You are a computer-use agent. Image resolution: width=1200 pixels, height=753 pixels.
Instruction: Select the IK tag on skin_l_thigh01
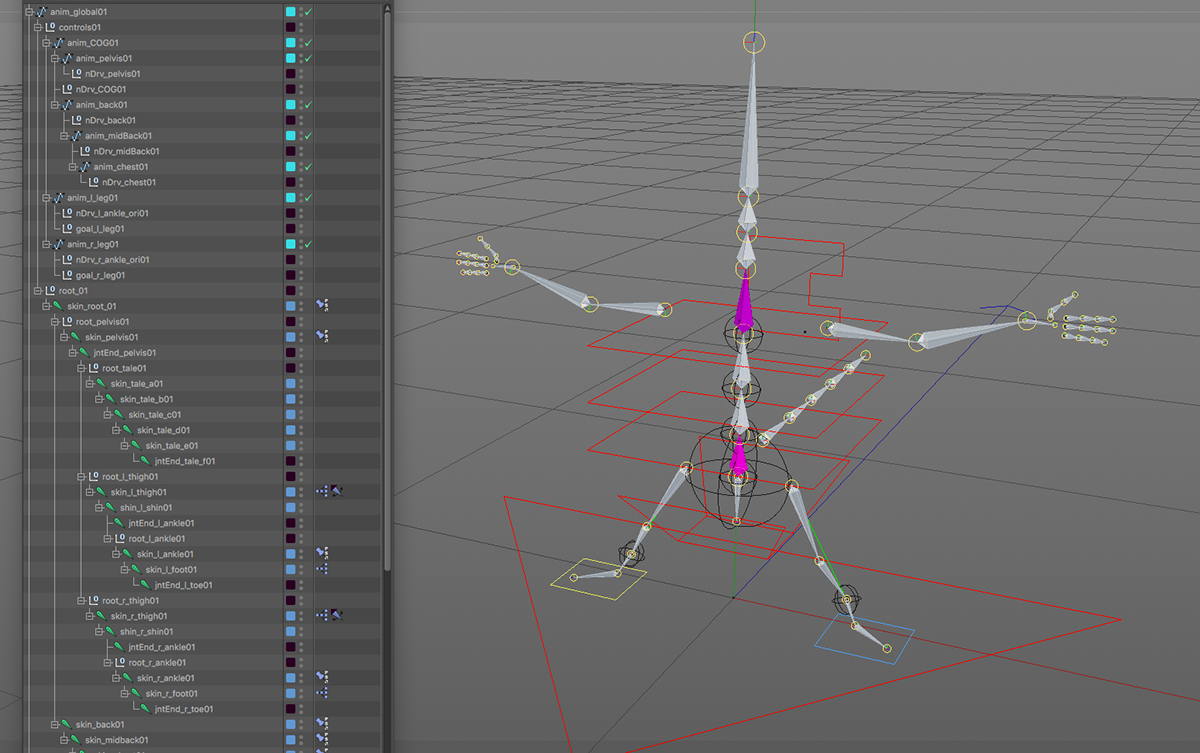click(322, 492)
